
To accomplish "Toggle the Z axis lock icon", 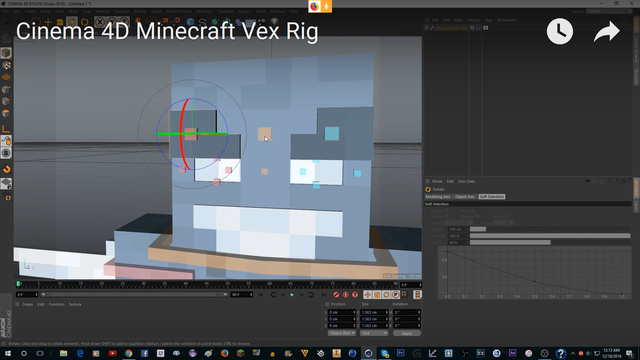I will click(x=124, y=22).
